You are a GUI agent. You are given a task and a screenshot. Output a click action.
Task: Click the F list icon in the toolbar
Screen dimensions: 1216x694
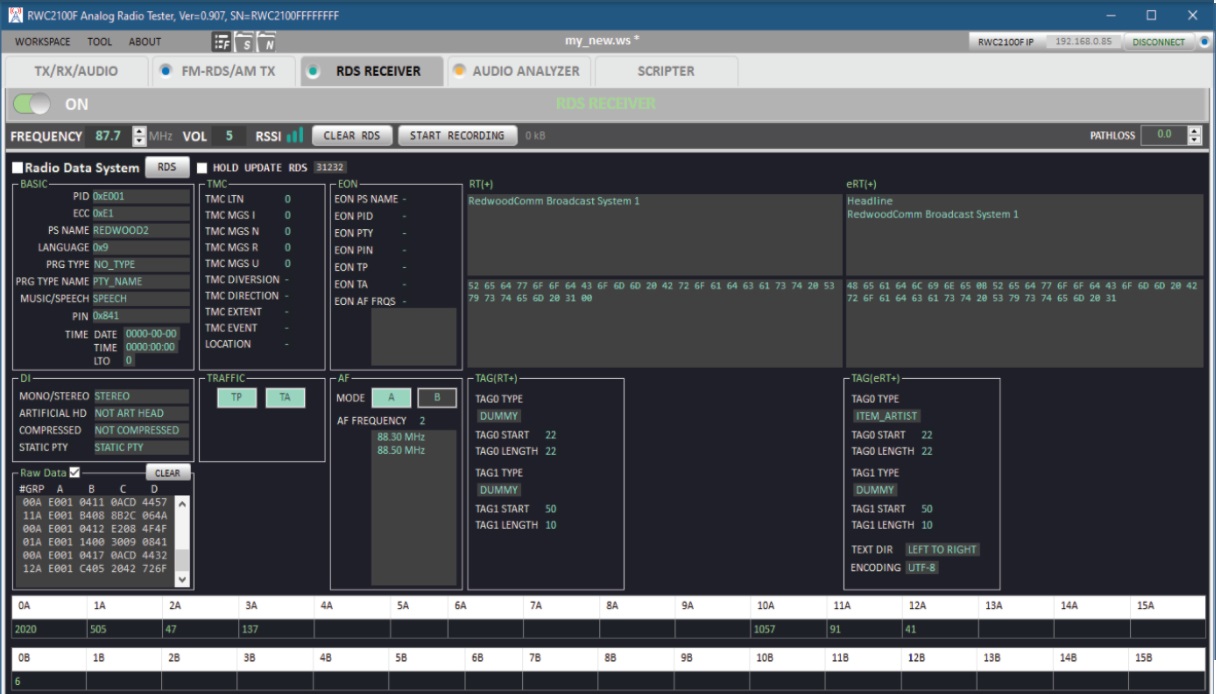(221, 42)
